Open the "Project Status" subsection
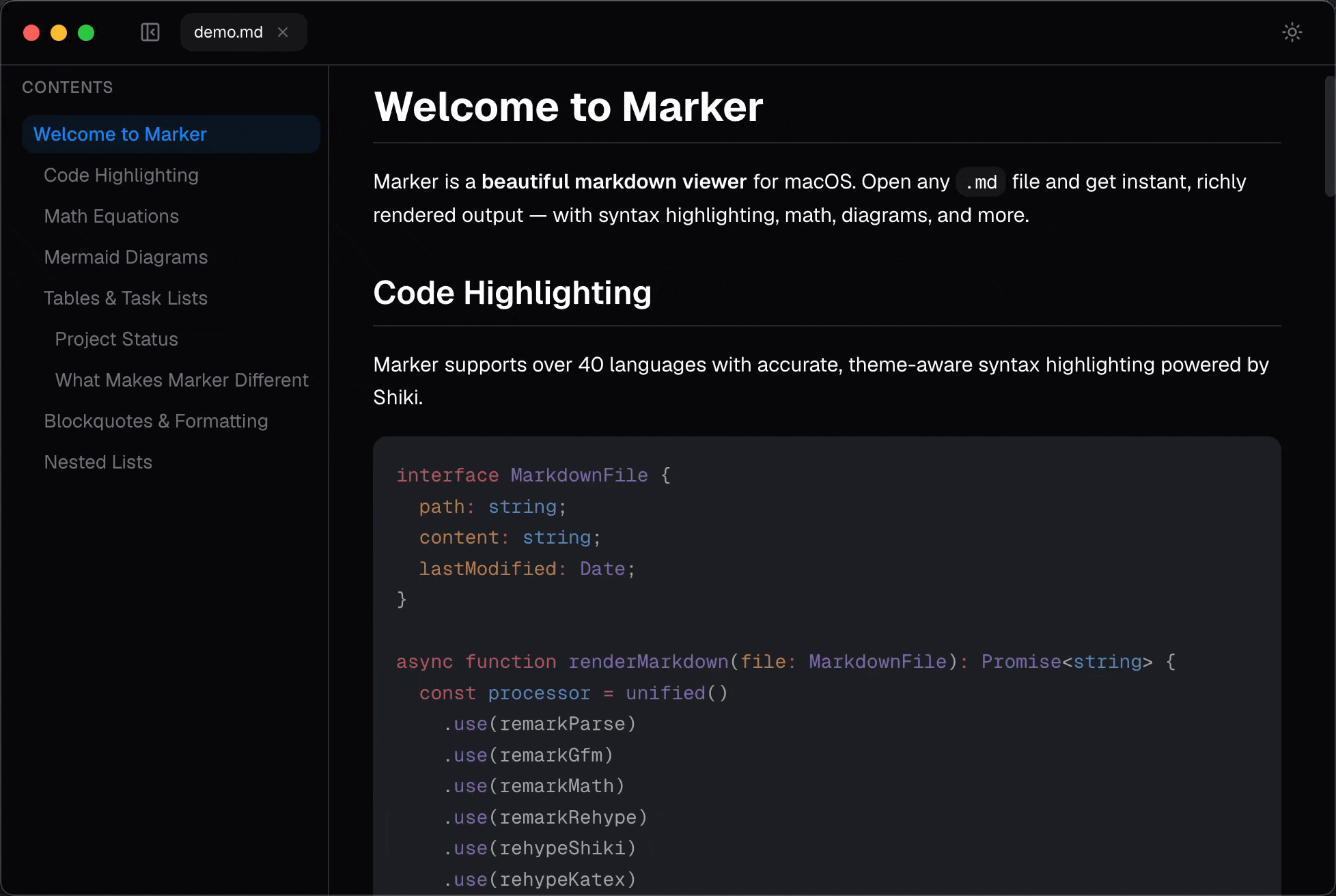1336x896 pixels. click(116, 339)
